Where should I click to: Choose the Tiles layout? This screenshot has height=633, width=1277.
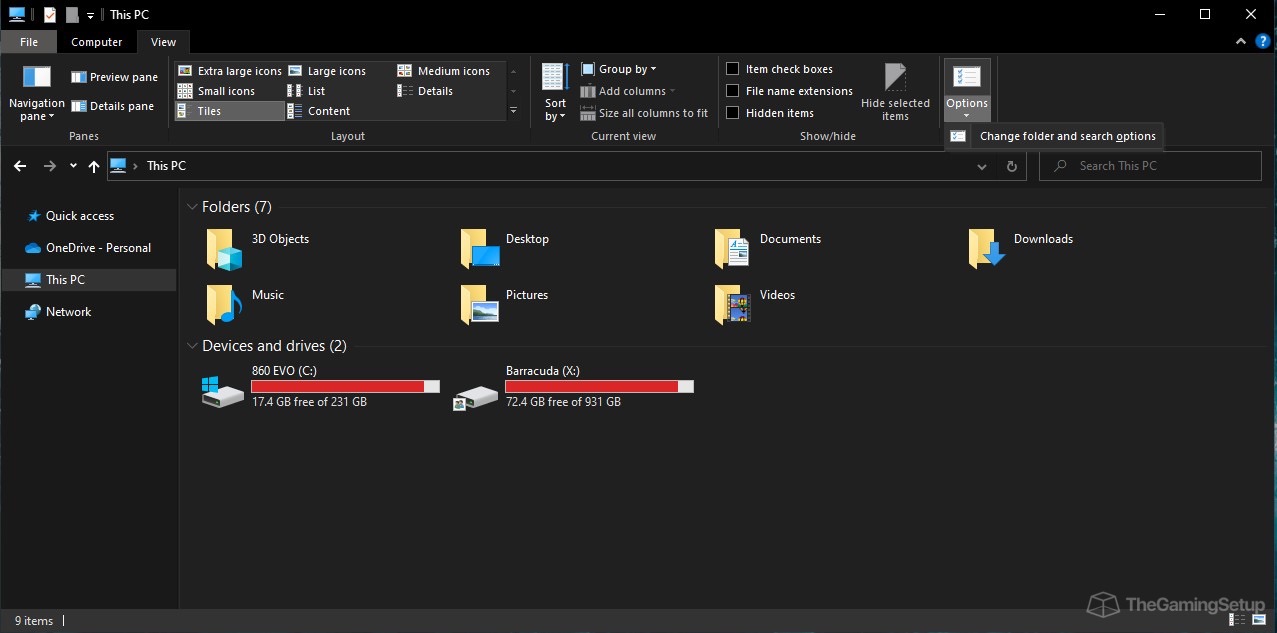click(x=229, y=111)
